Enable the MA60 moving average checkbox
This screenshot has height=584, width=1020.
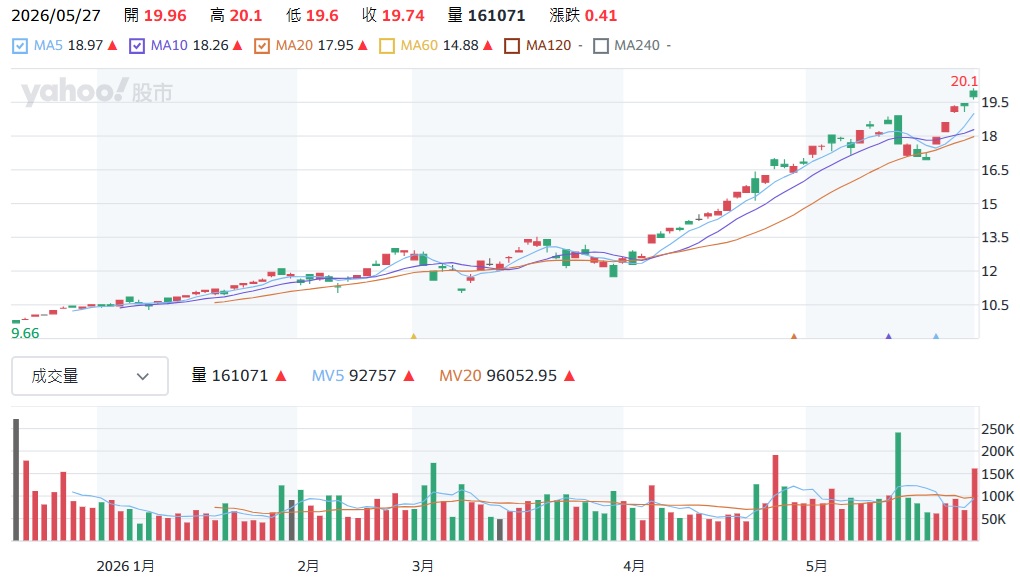[387, 46]
